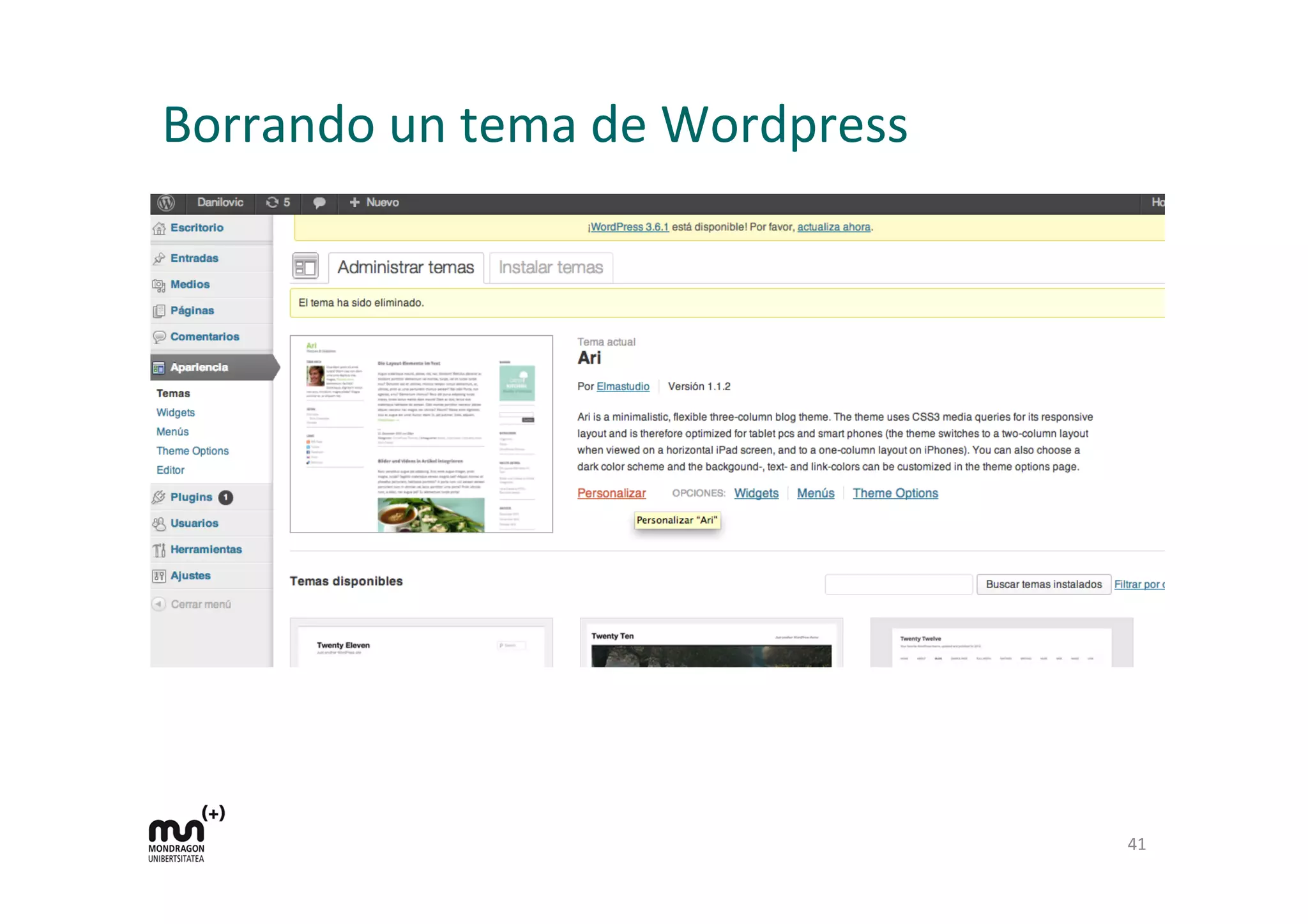
Task: Open the Ajustes menu item
Action: (190, 576)
